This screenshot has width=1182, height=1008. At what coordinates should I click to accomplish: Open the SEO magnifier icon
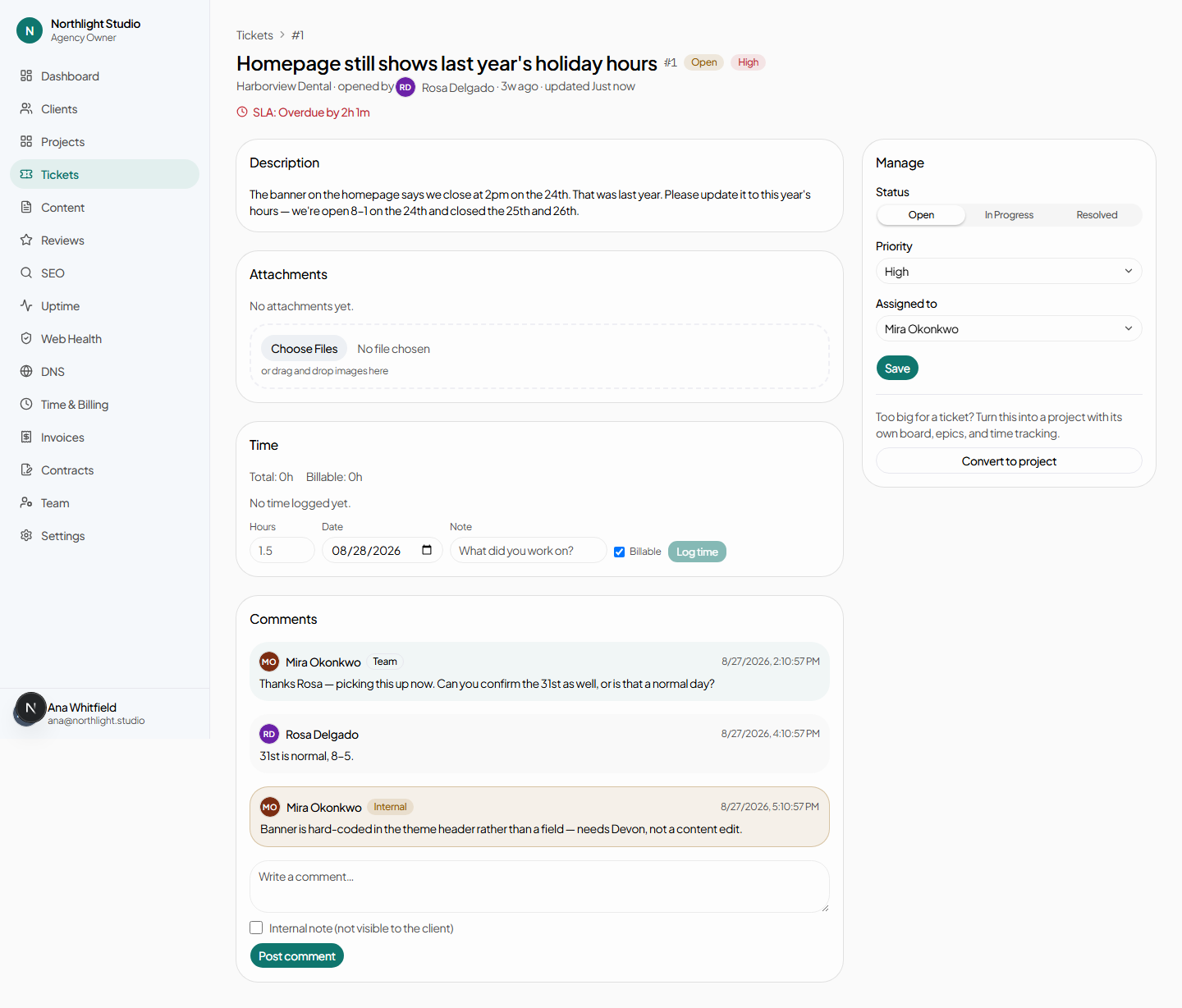[26, 273]
